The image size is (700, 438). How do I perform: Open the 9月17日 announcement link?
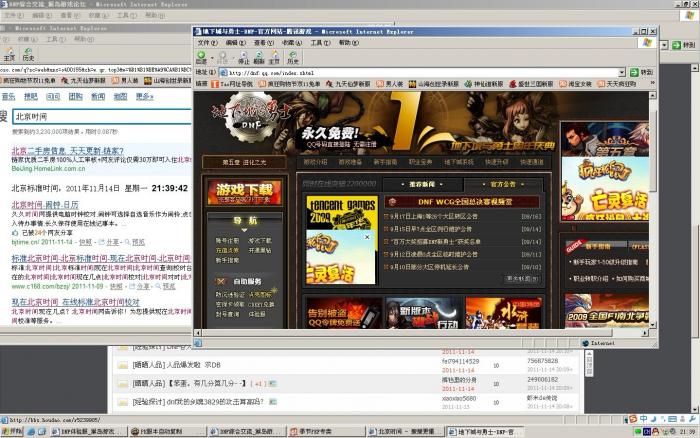coord(431,217)
